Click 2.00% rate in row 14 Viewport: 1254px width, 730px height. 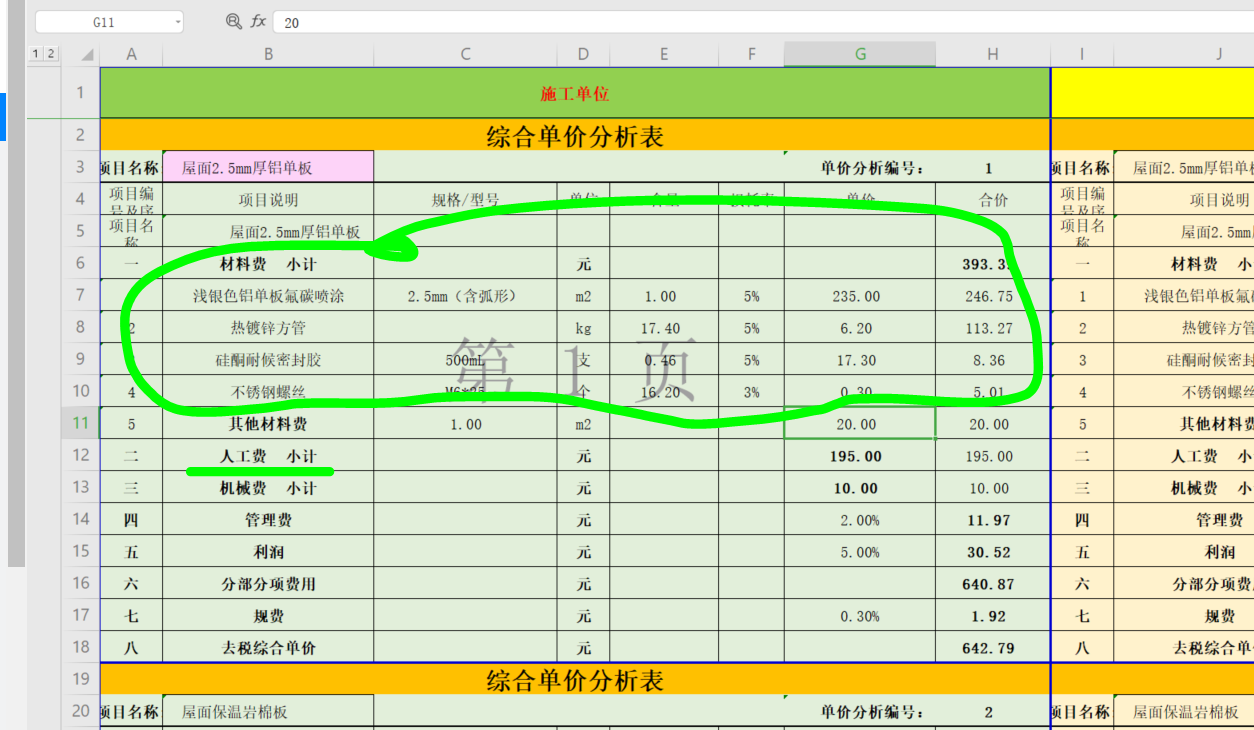(860, 520)
